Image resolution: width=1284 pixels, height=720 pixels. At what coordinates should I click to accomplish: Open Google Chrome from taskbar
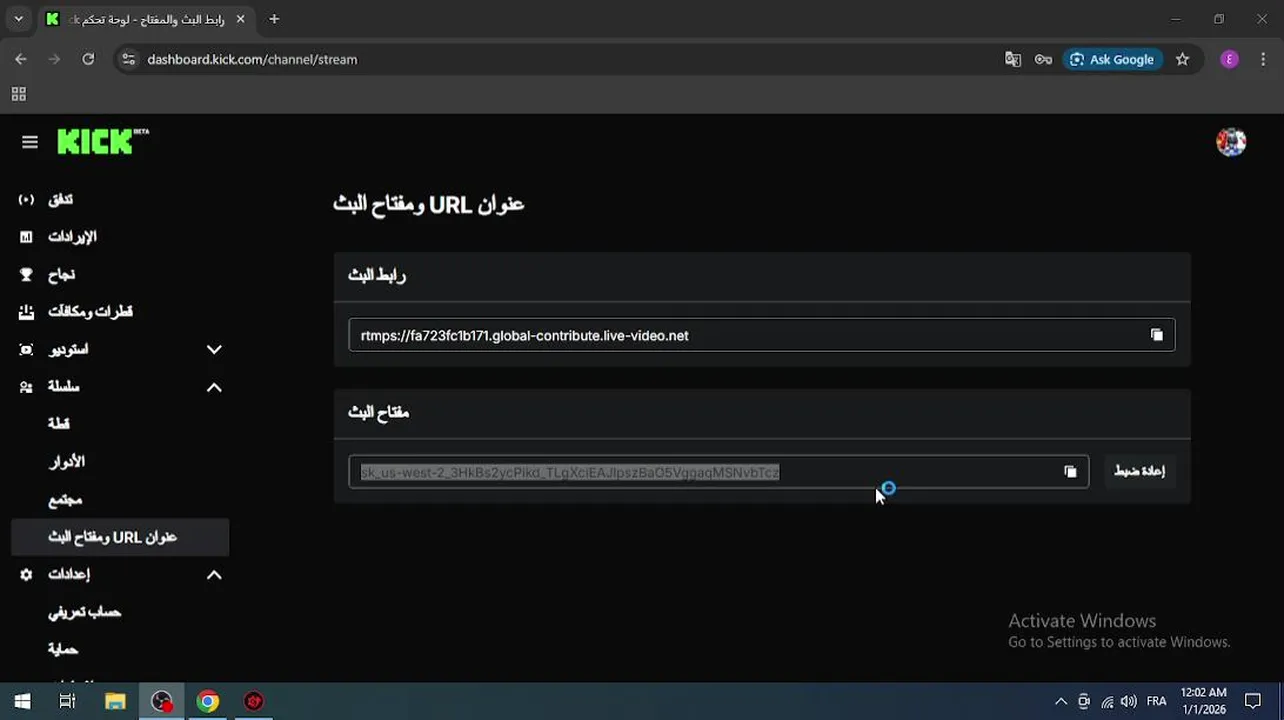pyautogui.click(x=208, y=701)
